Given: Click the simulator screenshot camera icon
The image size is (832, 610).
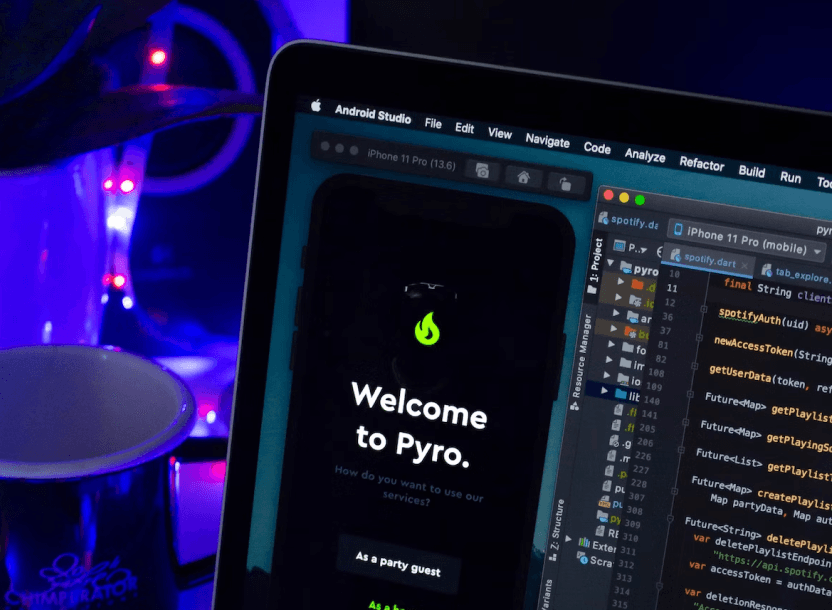Looking at the screenshot, I should 483,171.
